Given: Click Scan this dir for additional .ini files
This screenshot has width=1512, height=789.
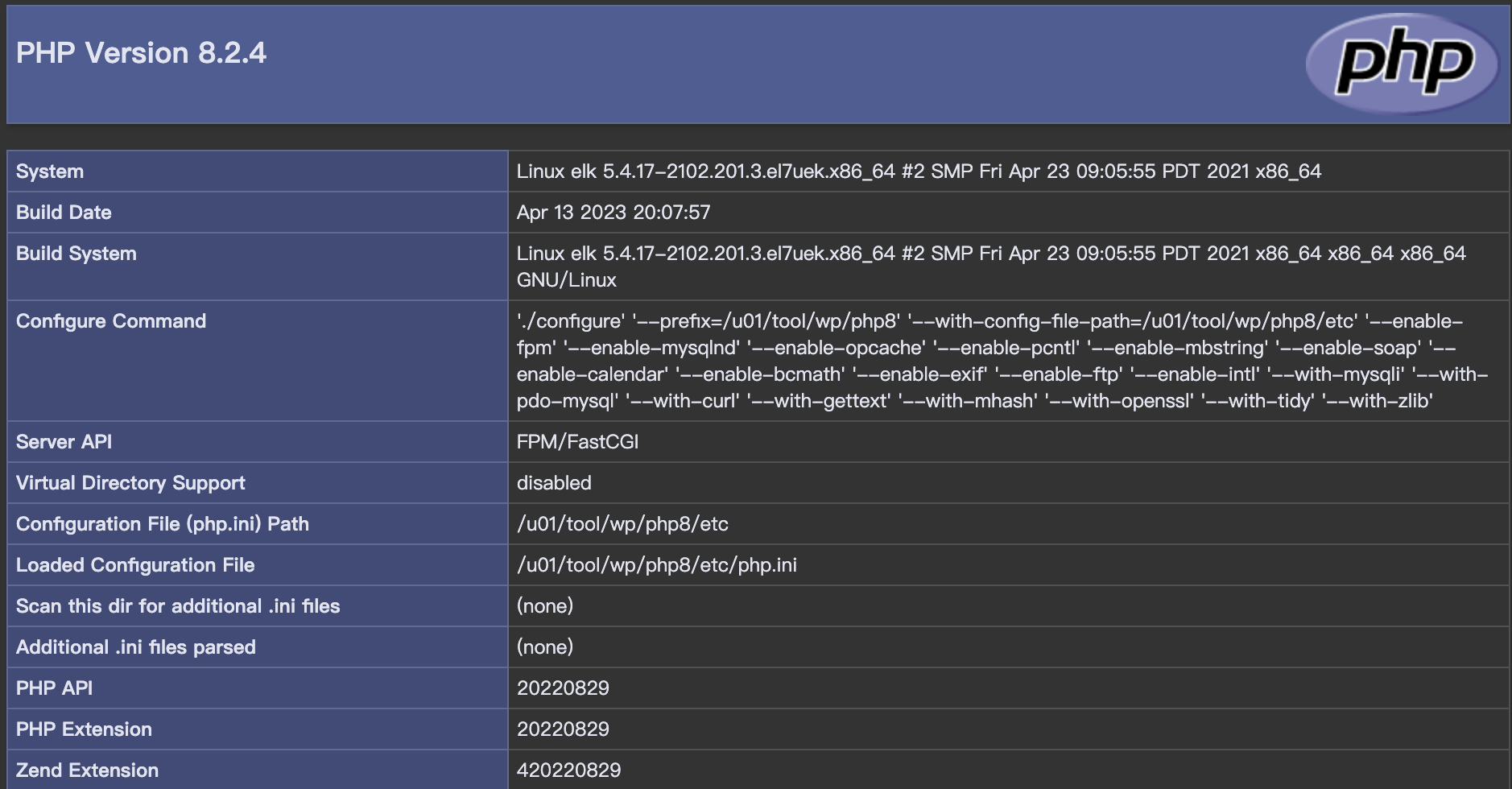Looking at the screenshot, I should [x=178, y=606].
